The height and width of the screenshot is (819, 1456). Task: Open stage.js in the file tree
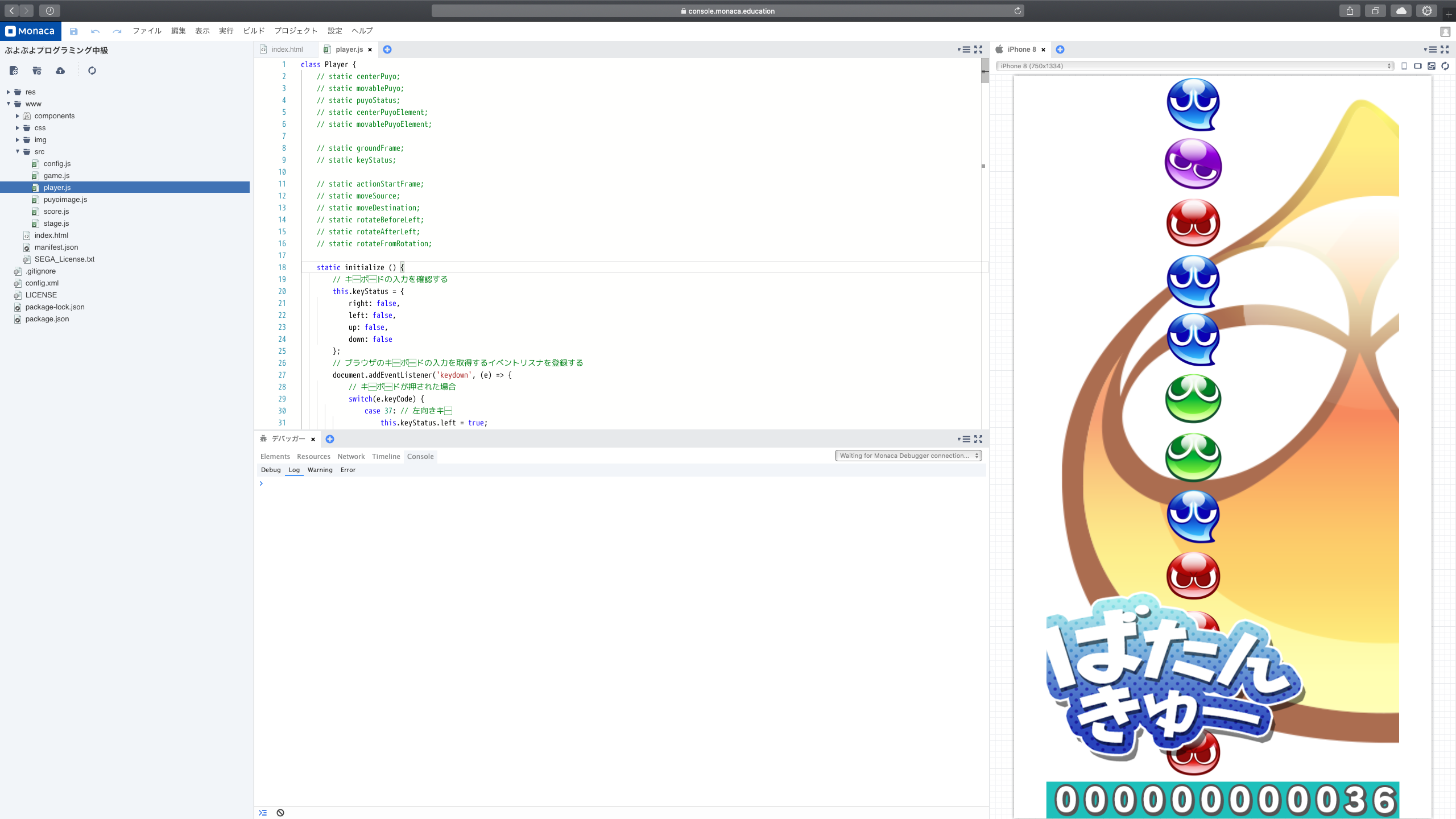56,223
